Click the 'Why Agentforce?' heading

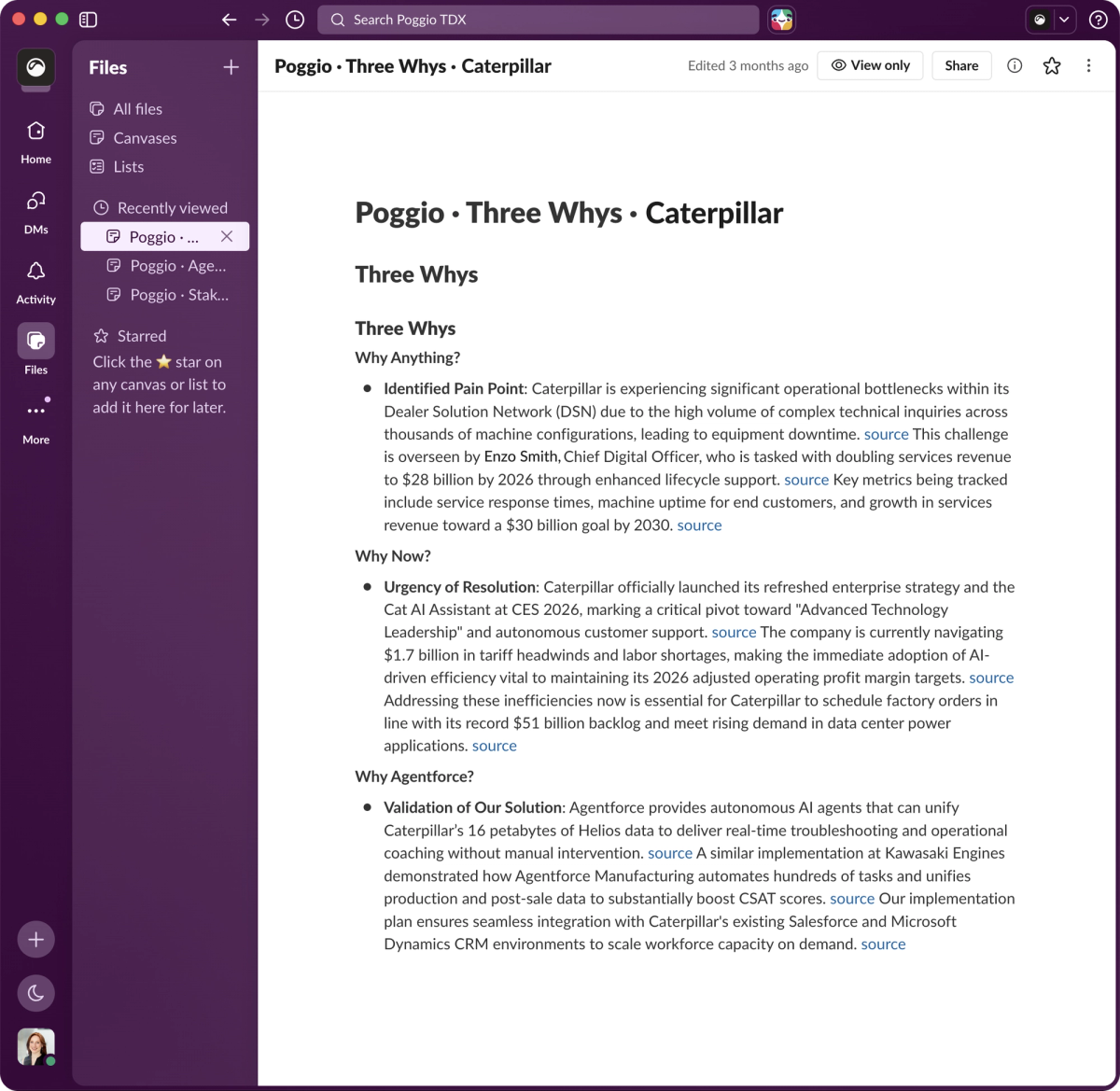[414, 776]
